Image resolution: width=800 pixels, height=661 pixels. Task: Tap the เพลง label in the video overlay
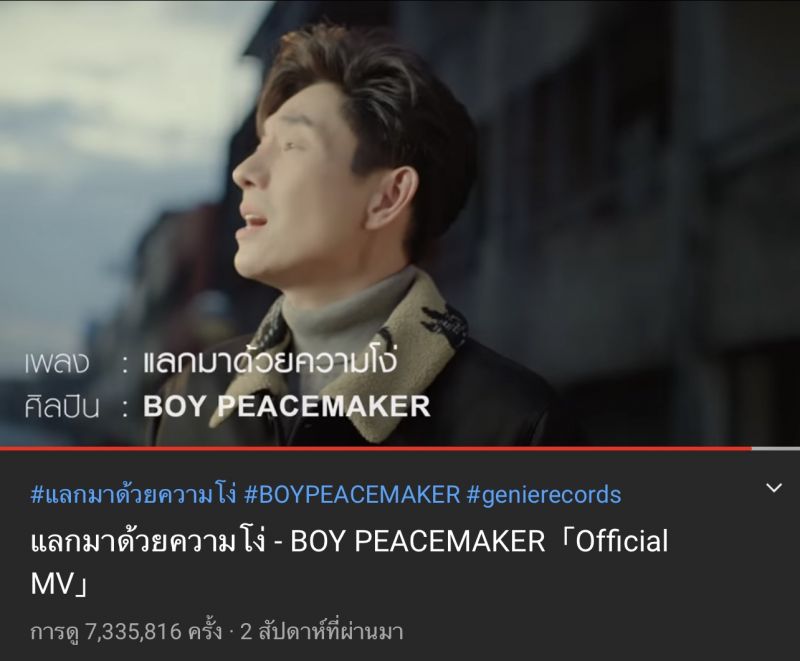tap(57, 363)
